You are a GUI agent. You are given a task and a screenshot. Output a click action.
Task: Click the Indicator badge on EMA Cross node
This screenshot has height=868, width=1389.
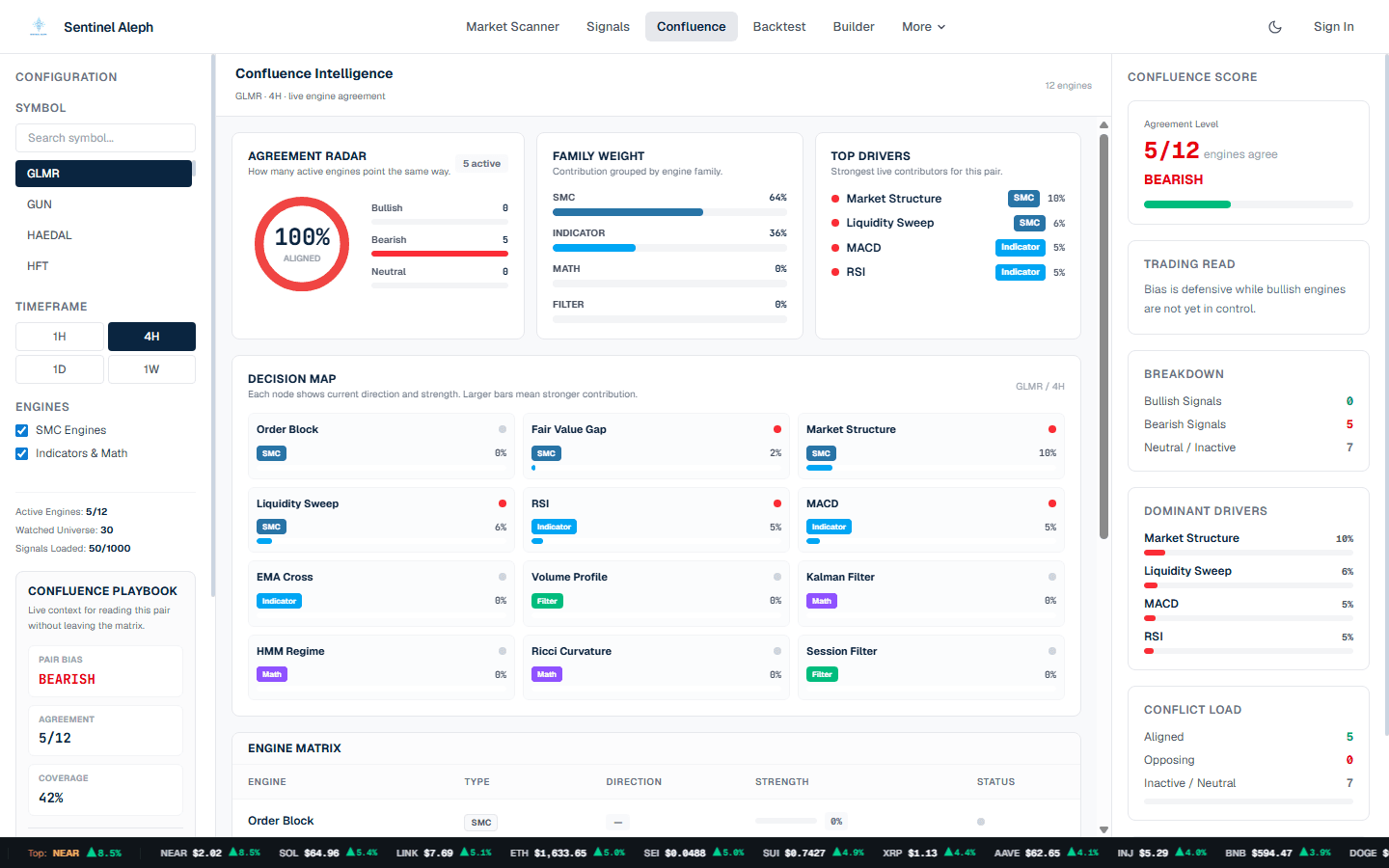pos(279,601)
